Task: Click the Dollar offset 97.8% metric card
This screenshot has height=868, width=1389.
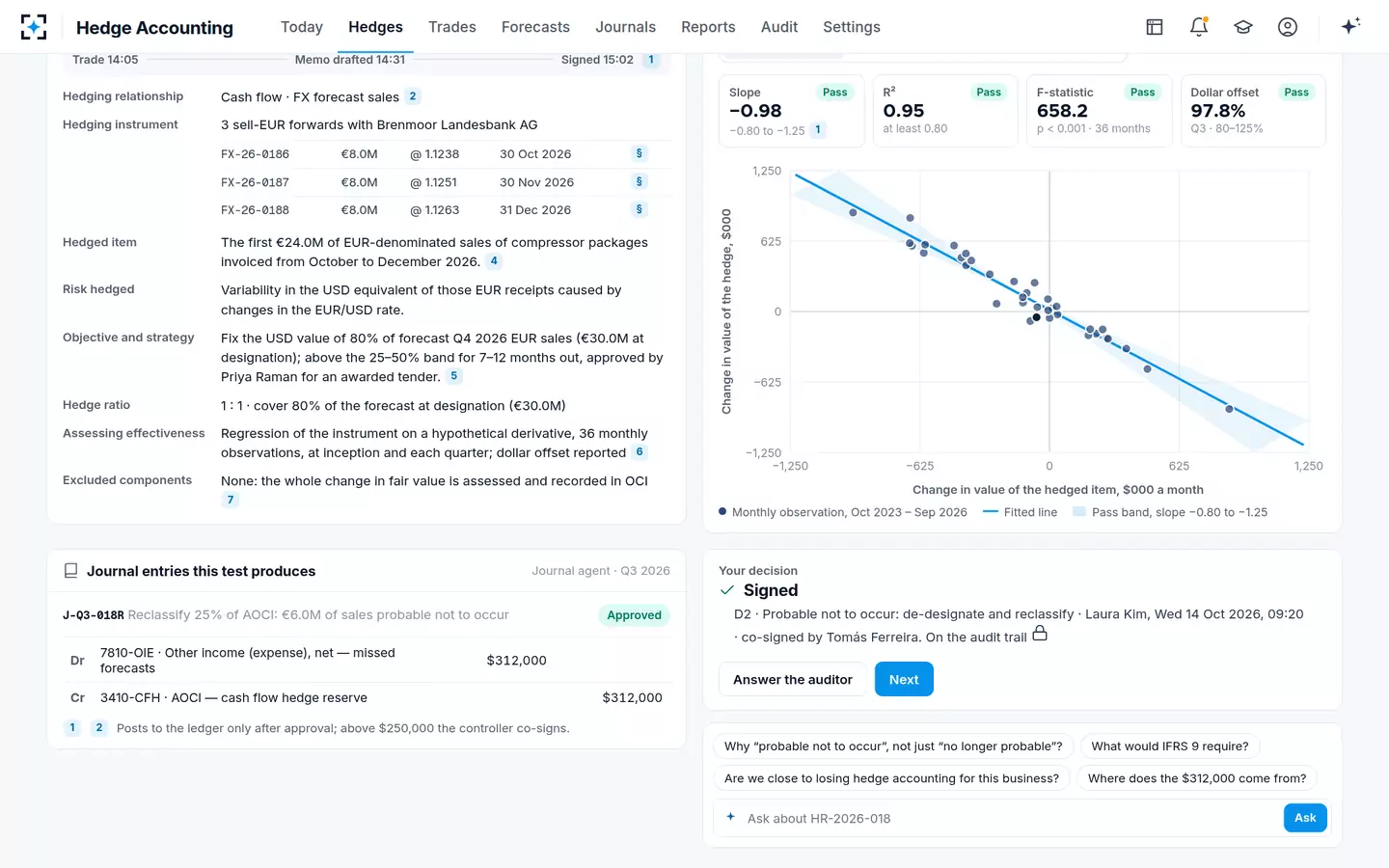Action: (x=1253, y=111)
